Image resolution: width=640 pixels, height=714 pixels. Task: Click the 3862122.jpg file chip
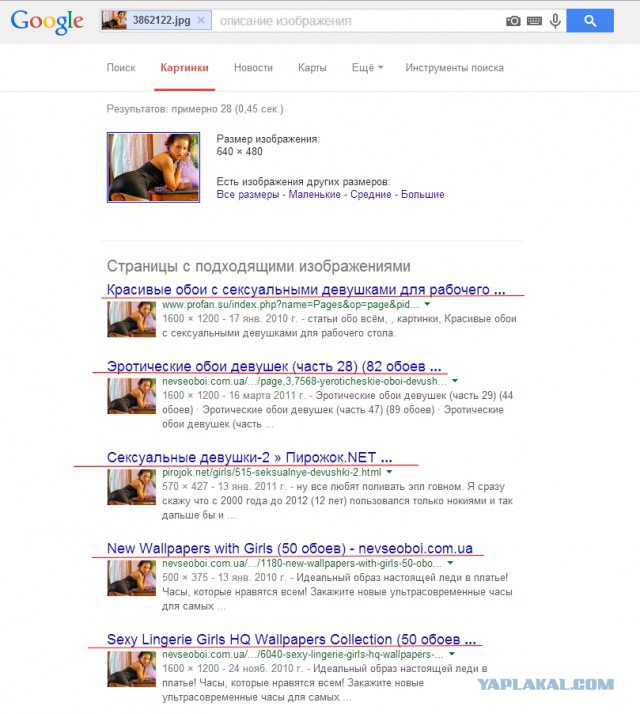tap(156, 20)
